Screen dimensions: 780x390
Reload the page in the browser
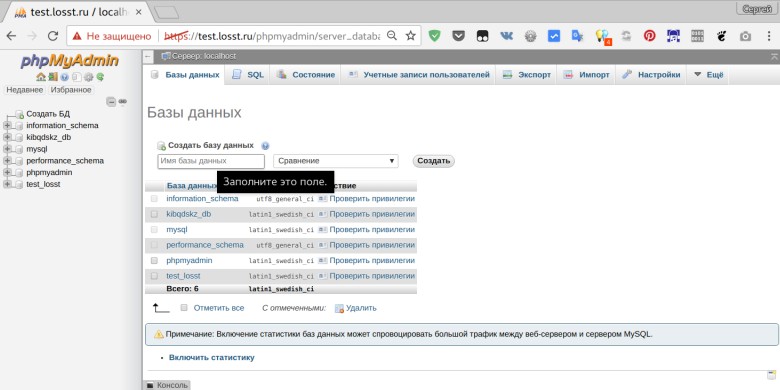53,36
